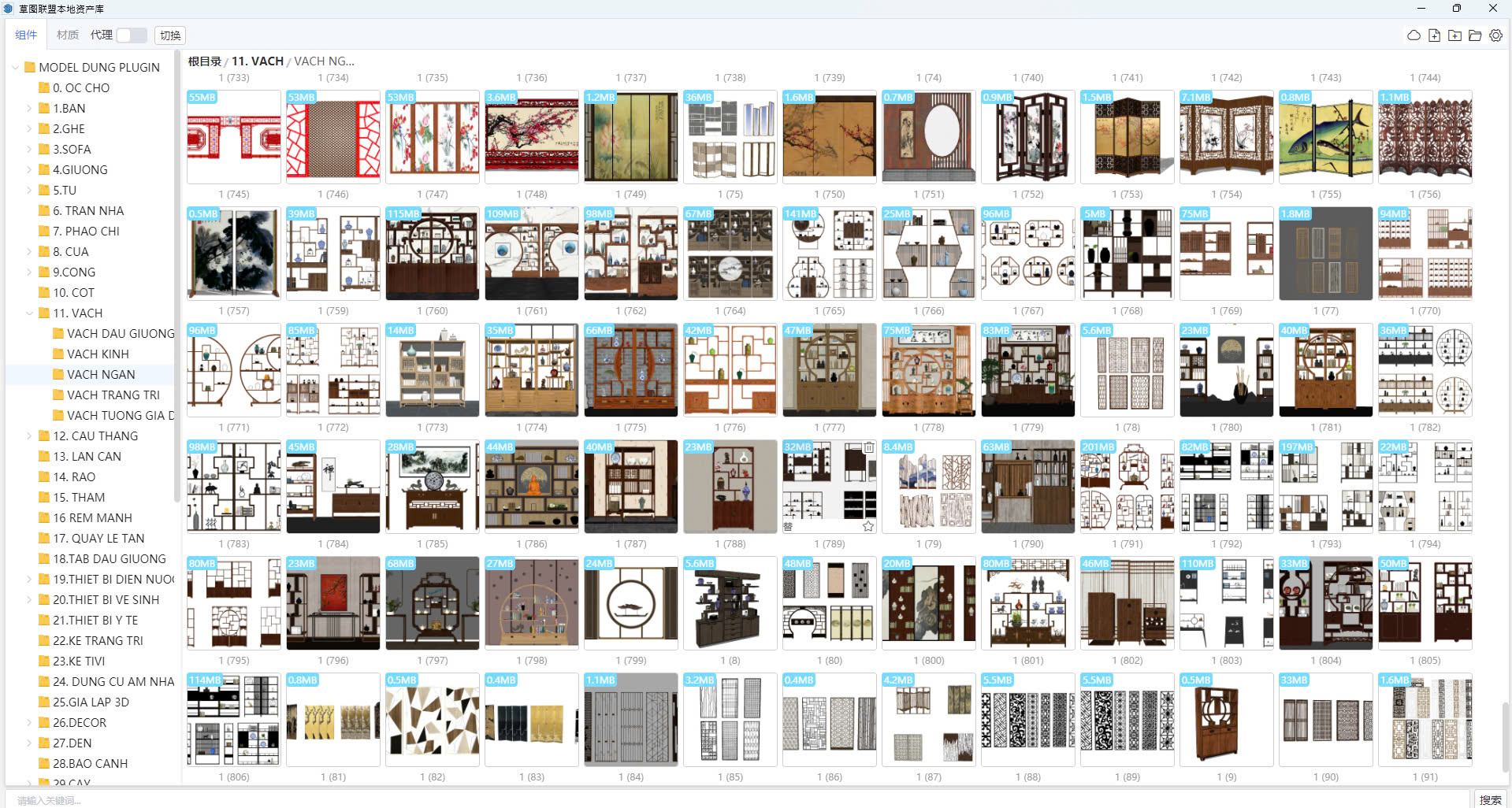This screenshot has width=1512, height=808.
Task: Switch to the 材质 materials tab
Action: (67, 35)
